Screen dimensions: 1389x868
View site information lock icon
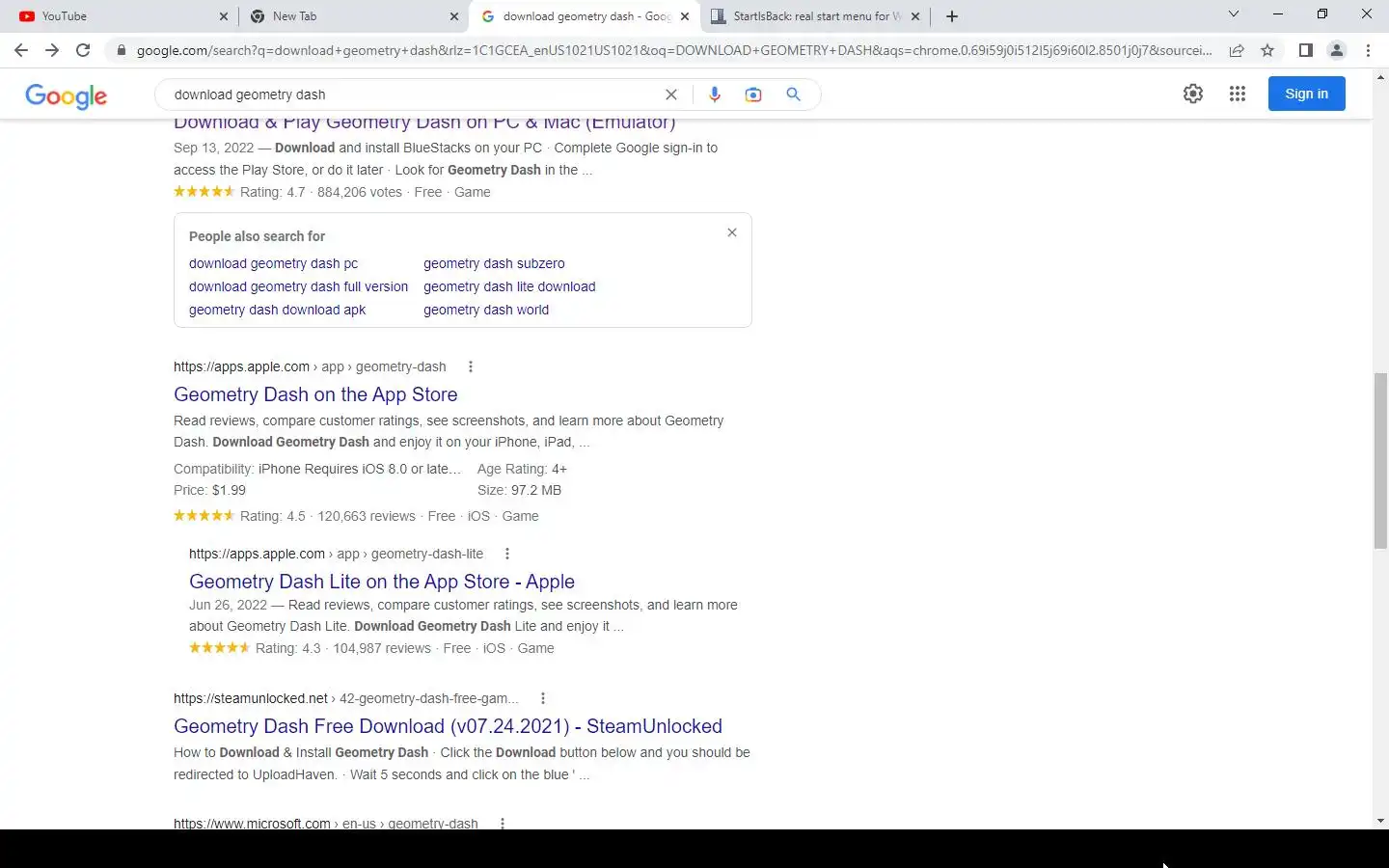(121, 50)
